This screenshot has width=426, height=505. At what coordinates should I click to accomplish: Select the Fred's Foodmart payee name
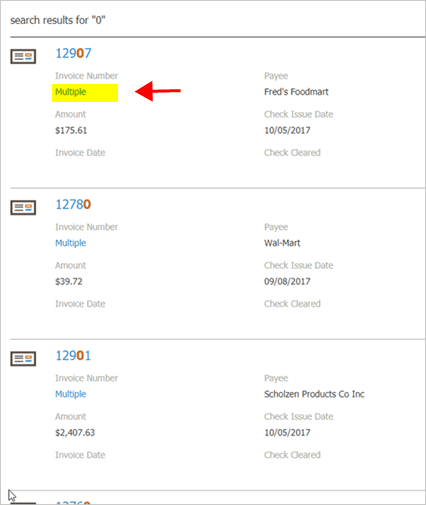click(296, 92)
